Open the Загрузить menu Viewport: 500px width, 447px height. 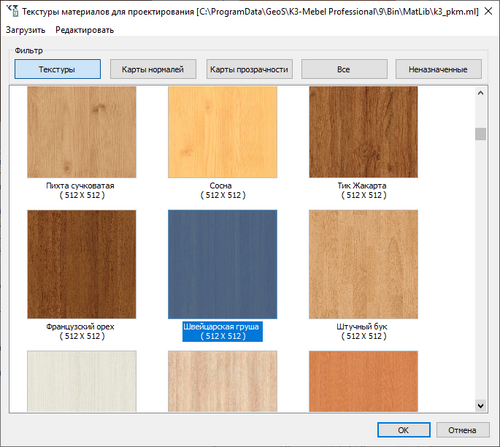pos(25,30)
